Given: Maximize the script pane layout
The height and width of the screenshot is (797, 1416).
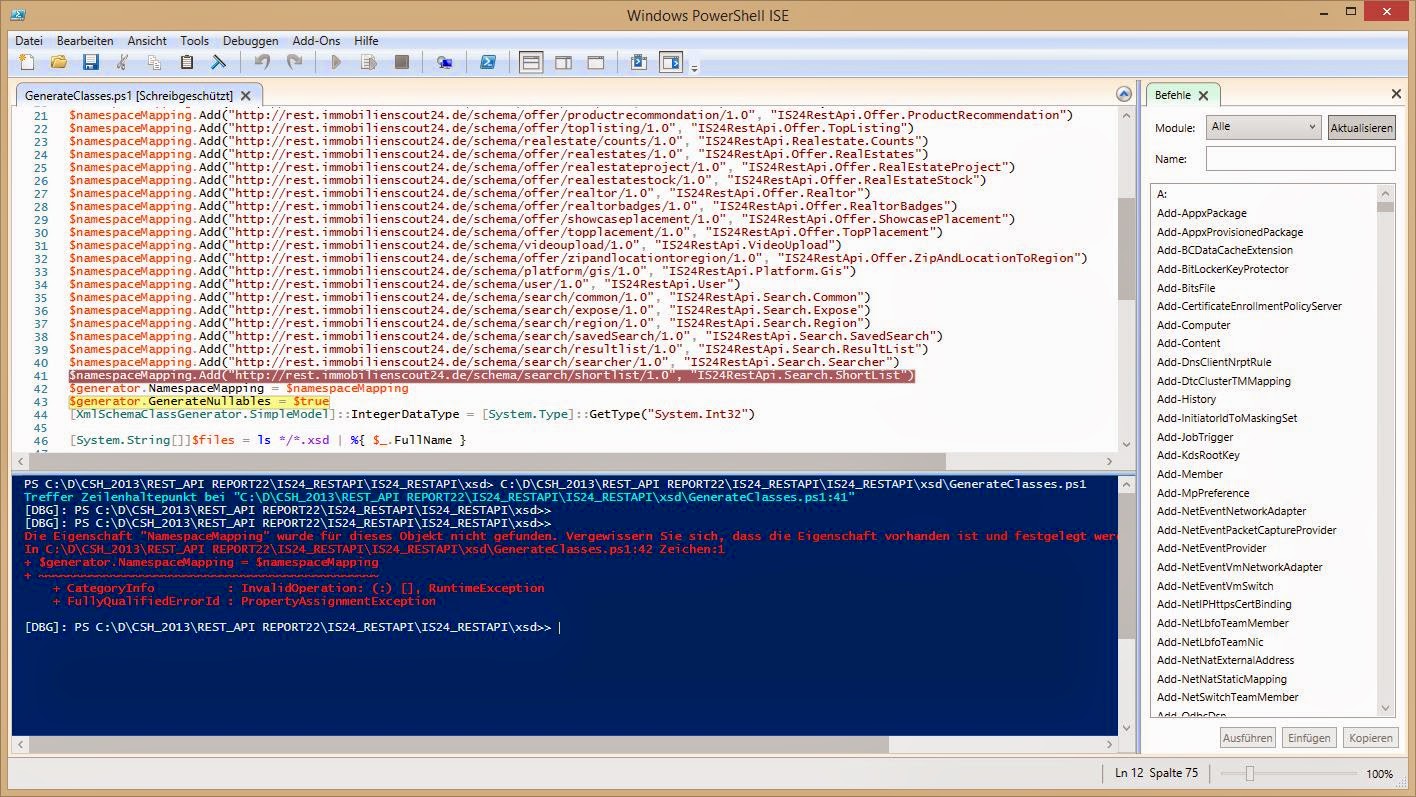Looking at the screenshot, I should coord(595,63).
